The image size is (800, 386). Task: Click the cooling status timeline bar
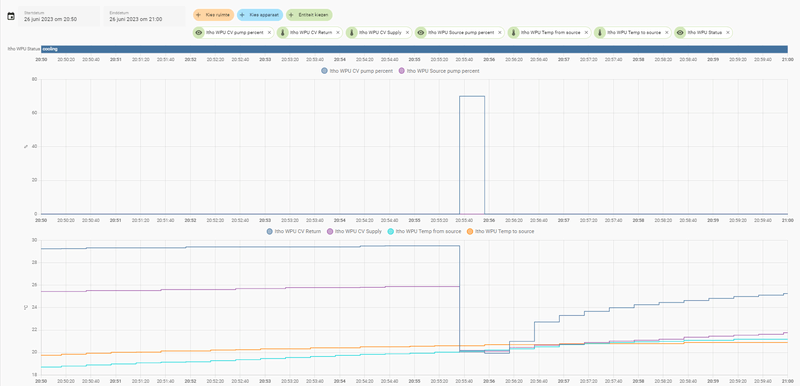click(x=414, y=49)
